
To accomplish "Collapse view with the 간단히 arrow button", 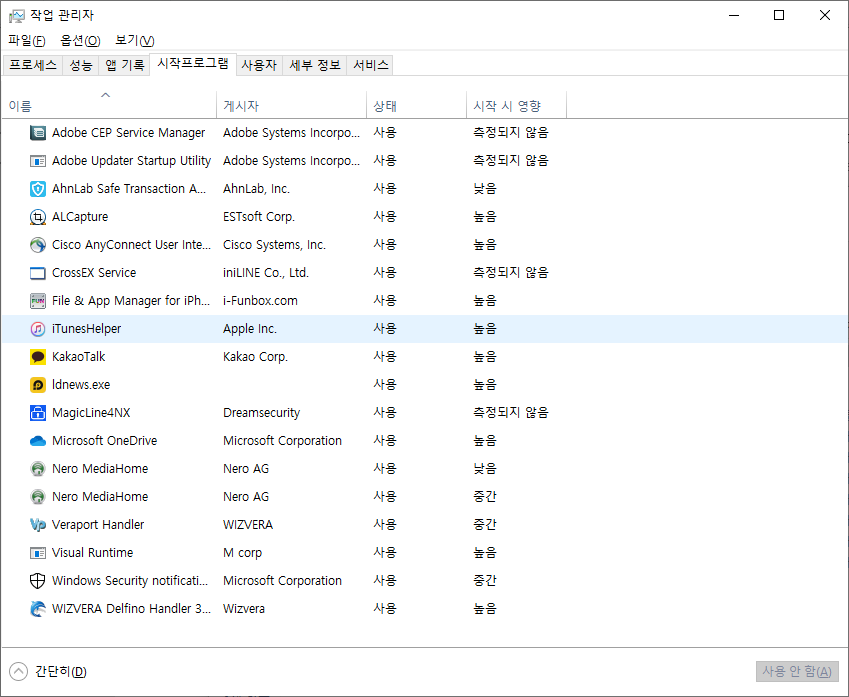I will (18, 672).
